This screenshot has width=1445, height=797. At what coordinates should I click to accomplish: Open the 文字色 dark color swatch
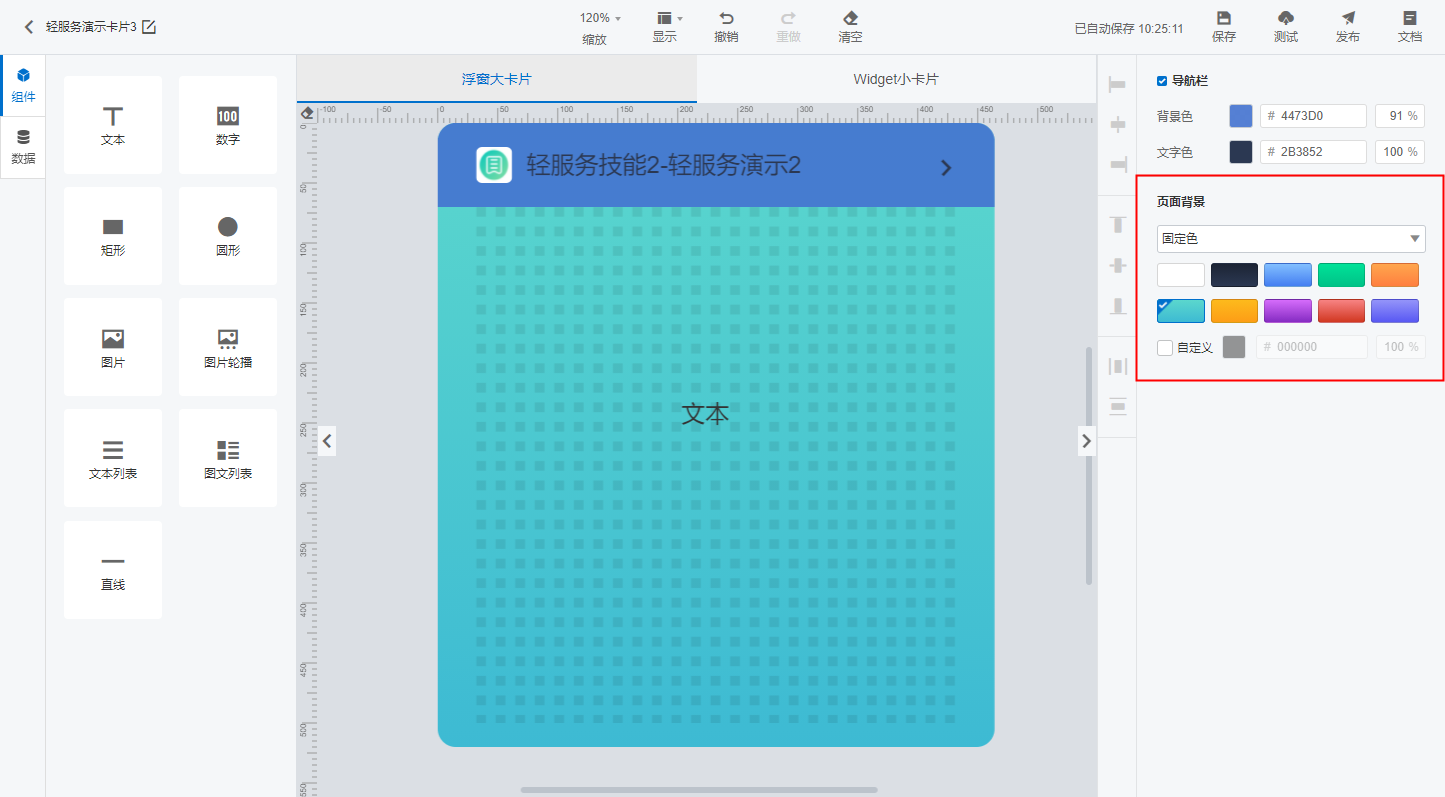click(x=1240, y=152)
